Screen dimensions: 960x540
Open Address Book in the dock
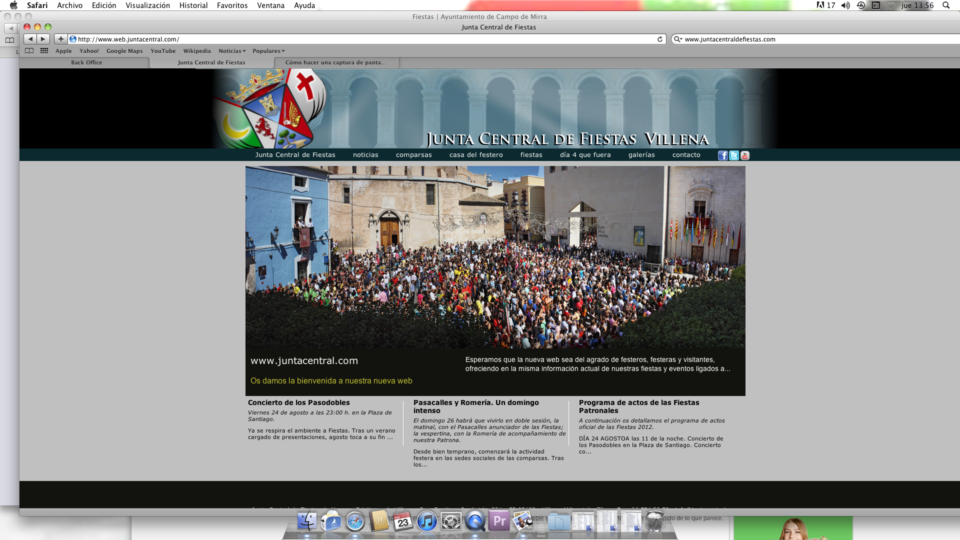(379, 521)
